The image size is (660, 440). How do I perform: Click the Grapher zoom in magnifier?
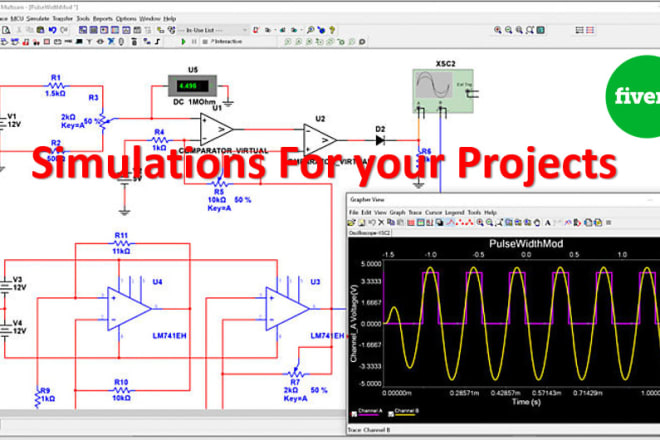coord(480,222)
